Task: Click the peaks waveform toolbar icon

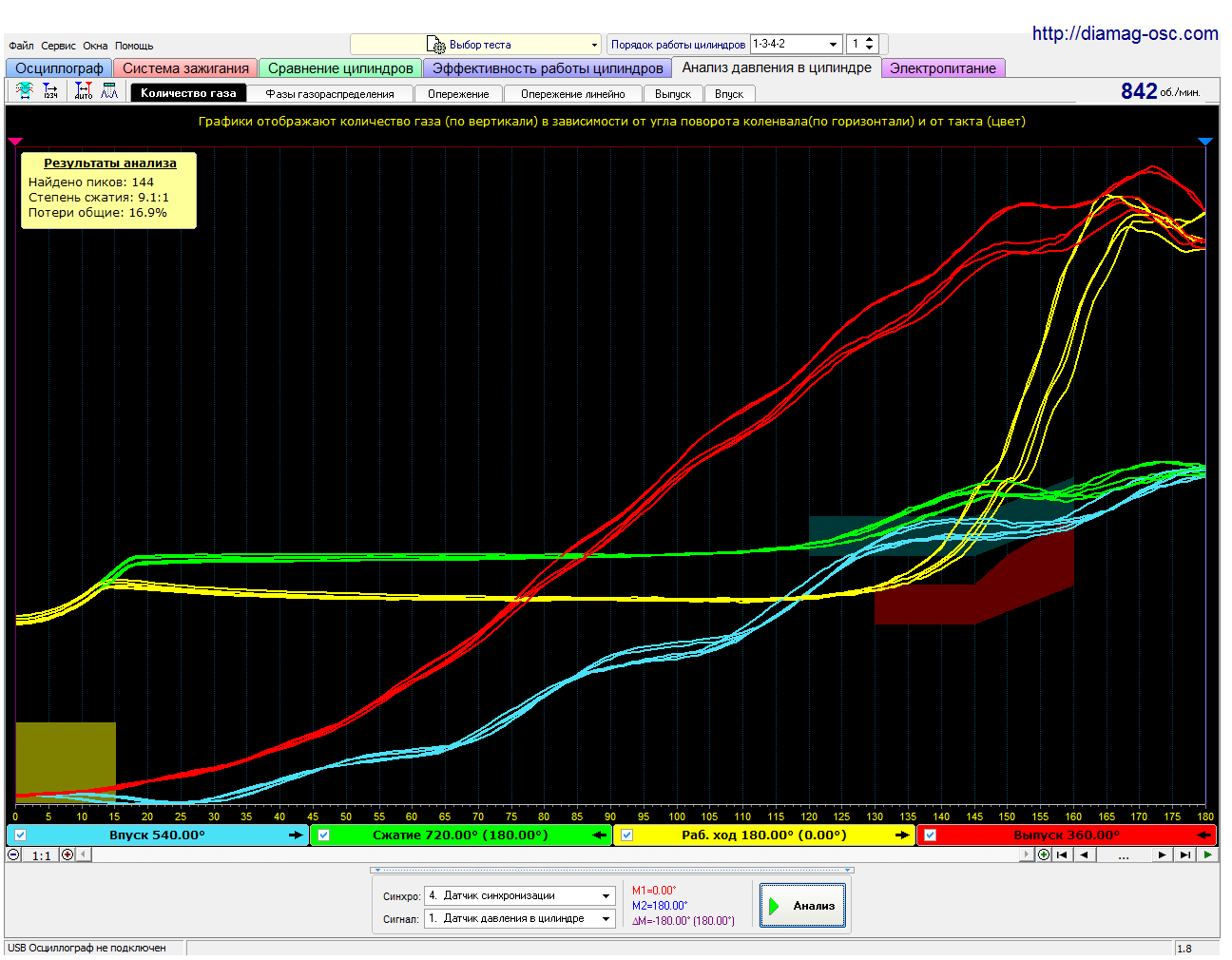Action: [110, 91]
